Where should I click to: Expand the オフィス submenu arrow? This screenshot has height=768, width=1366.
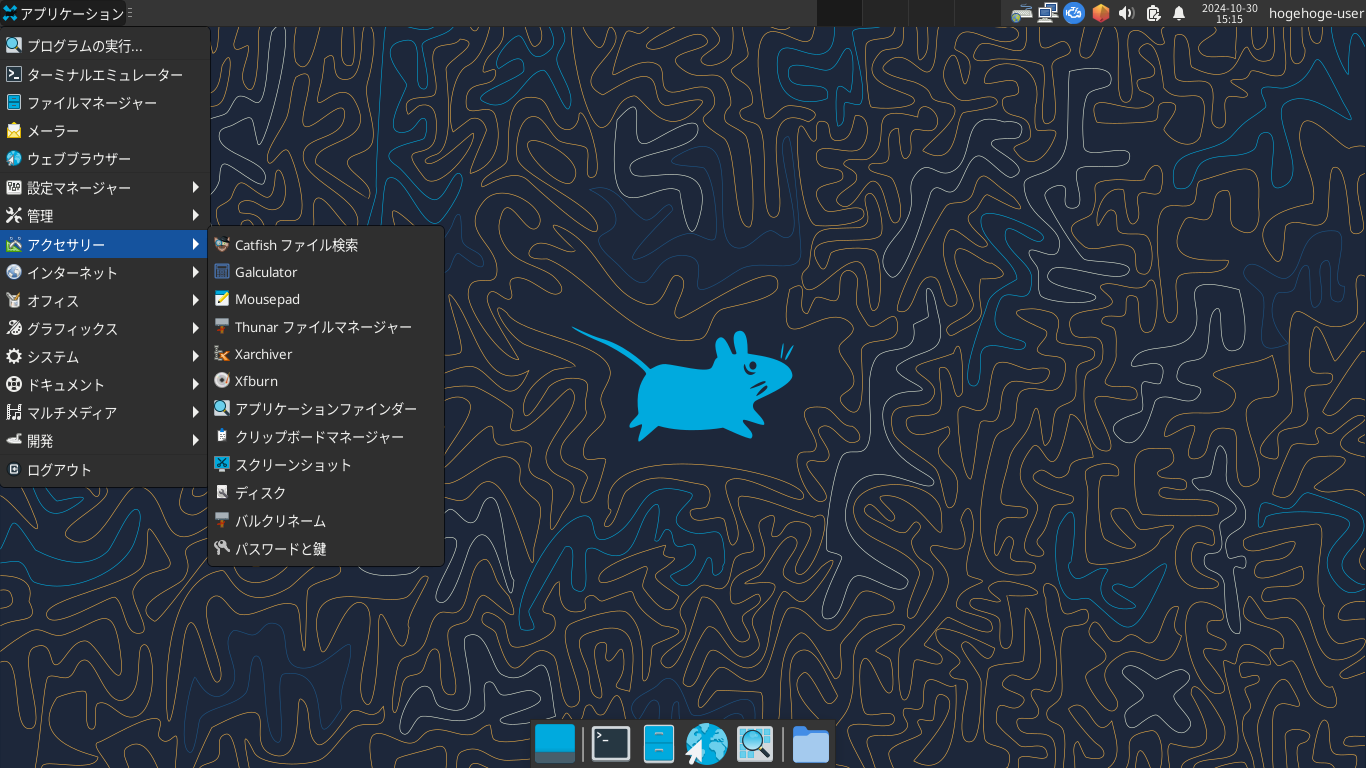tap(196, 300)
